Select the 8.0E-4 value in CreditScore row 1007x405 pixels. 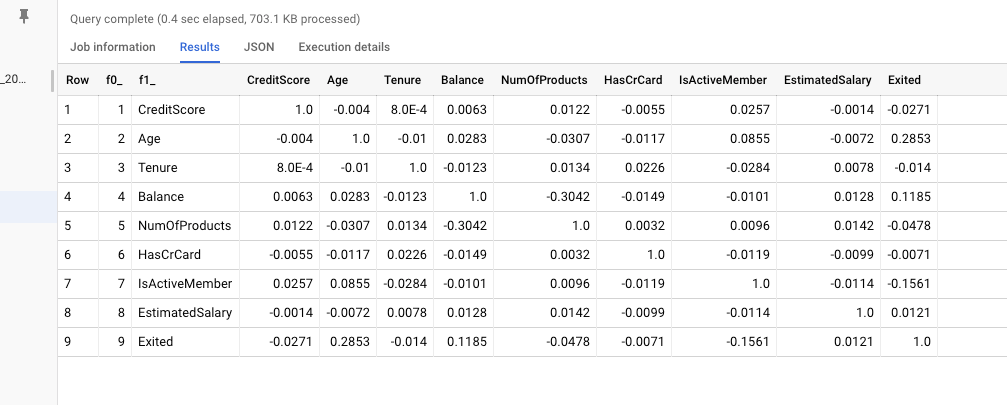[409, 109]
